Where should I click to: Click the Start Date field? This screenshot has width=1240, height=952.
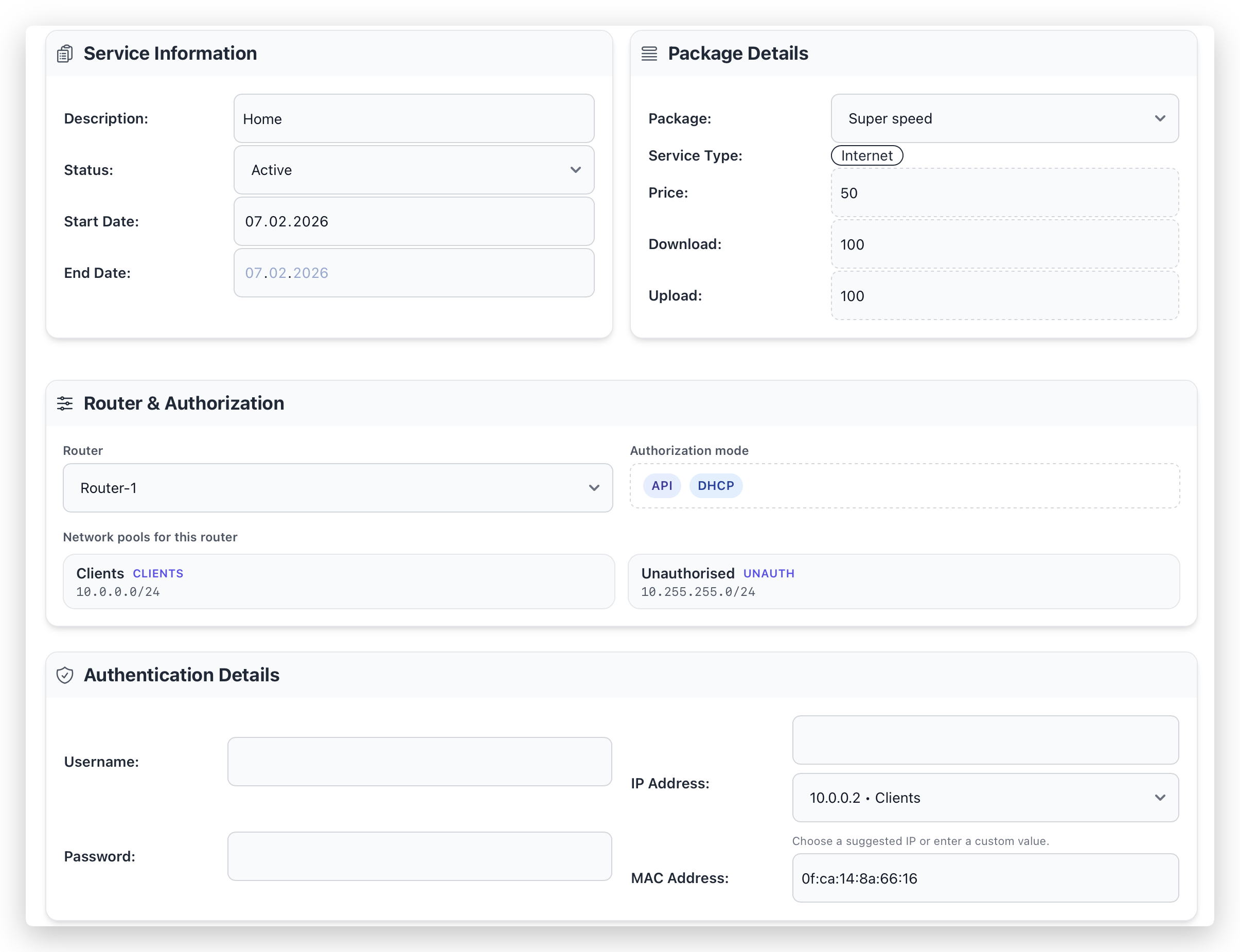click(414, 222)
